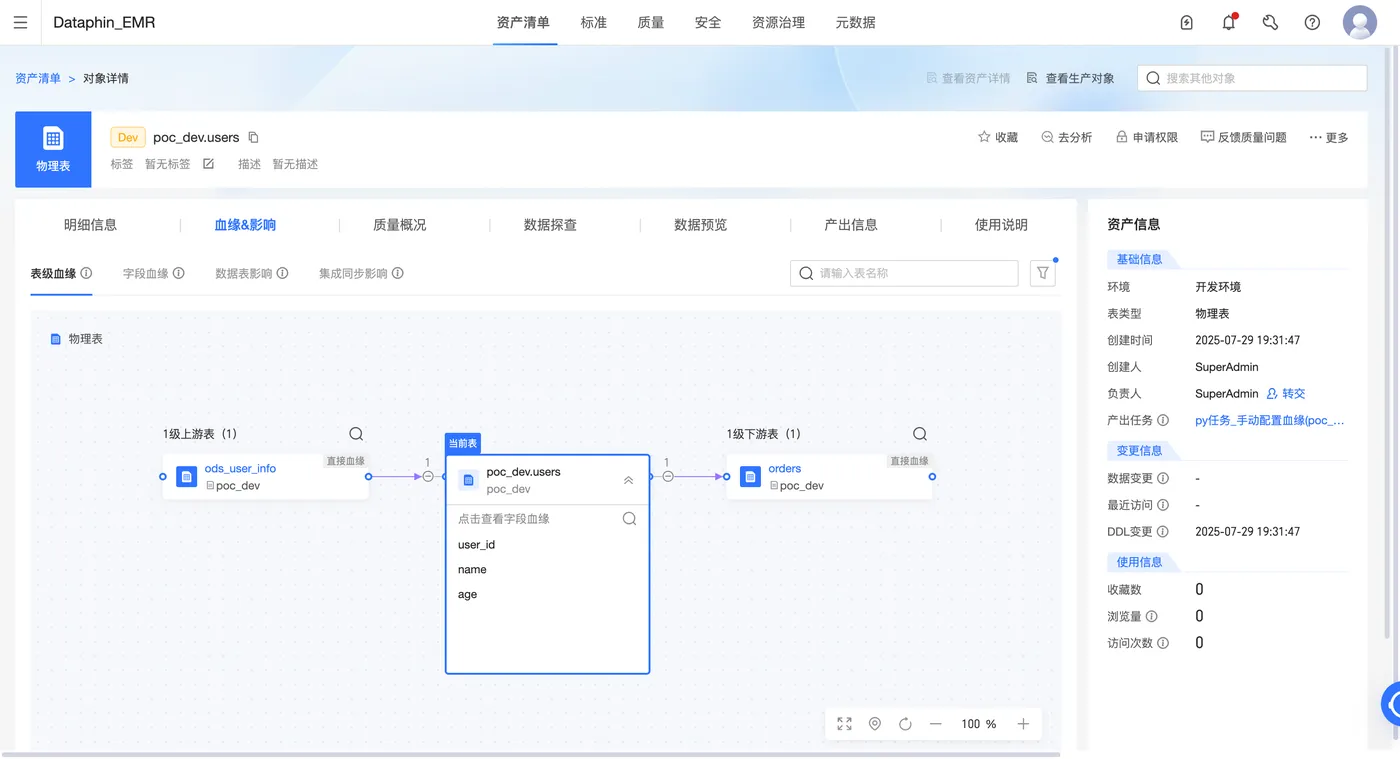
Task: Click info icon beside 浏览量
Action: pyautogui.click(x=1151, y=617)
